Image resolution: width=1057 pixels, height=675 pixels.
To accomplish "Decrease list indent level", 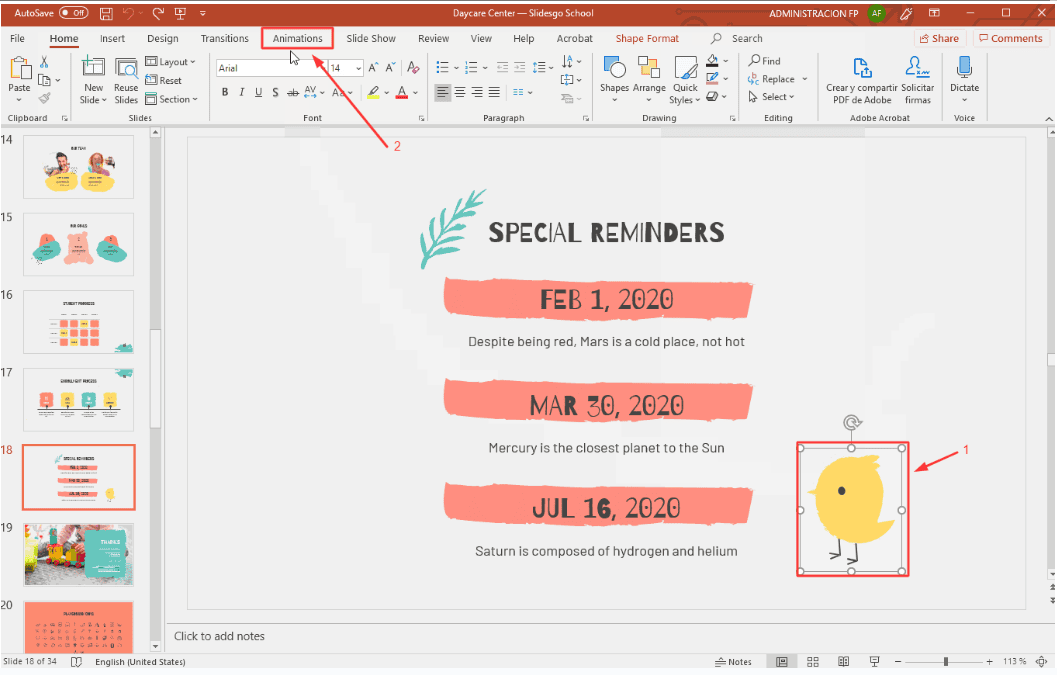I will coord(502,67).
